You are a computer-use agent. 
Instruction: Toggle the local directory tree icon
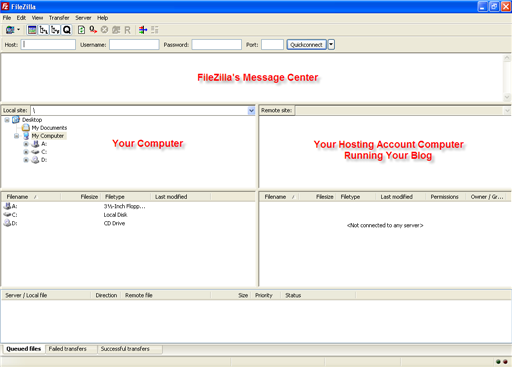tap(44, 30)
